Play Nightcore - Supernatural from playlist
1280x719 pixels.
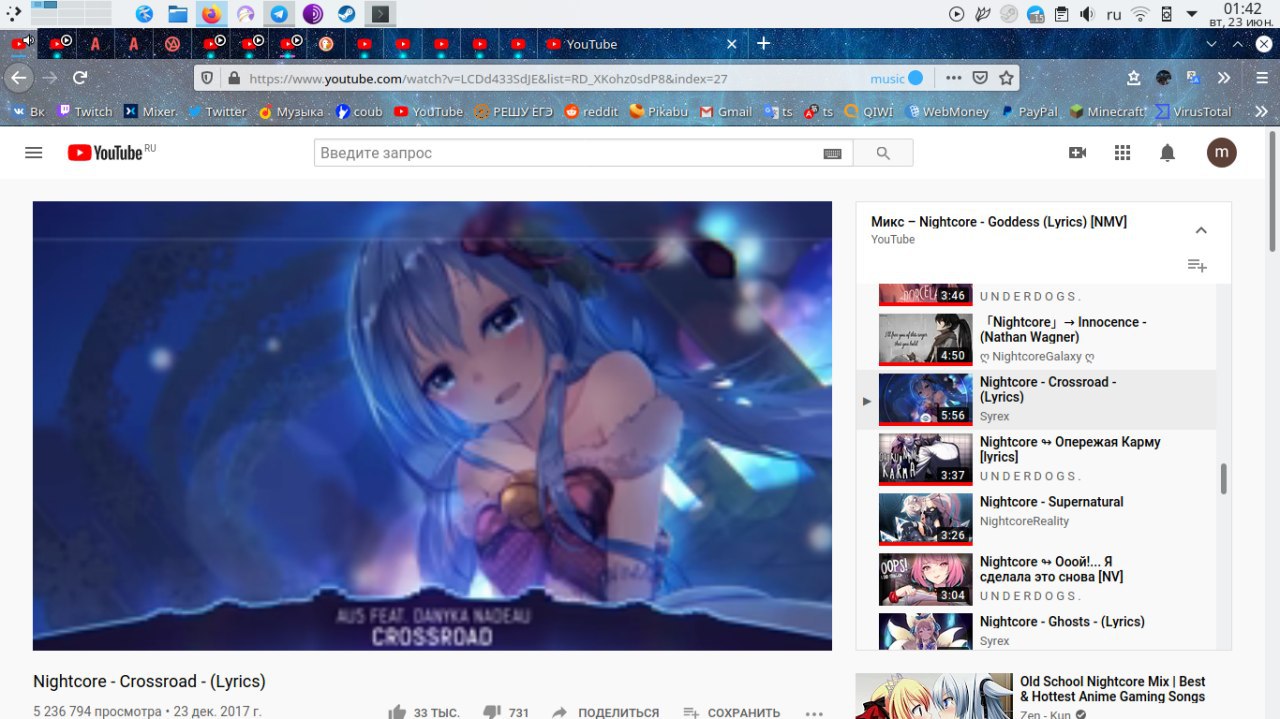pos(1036,519)
